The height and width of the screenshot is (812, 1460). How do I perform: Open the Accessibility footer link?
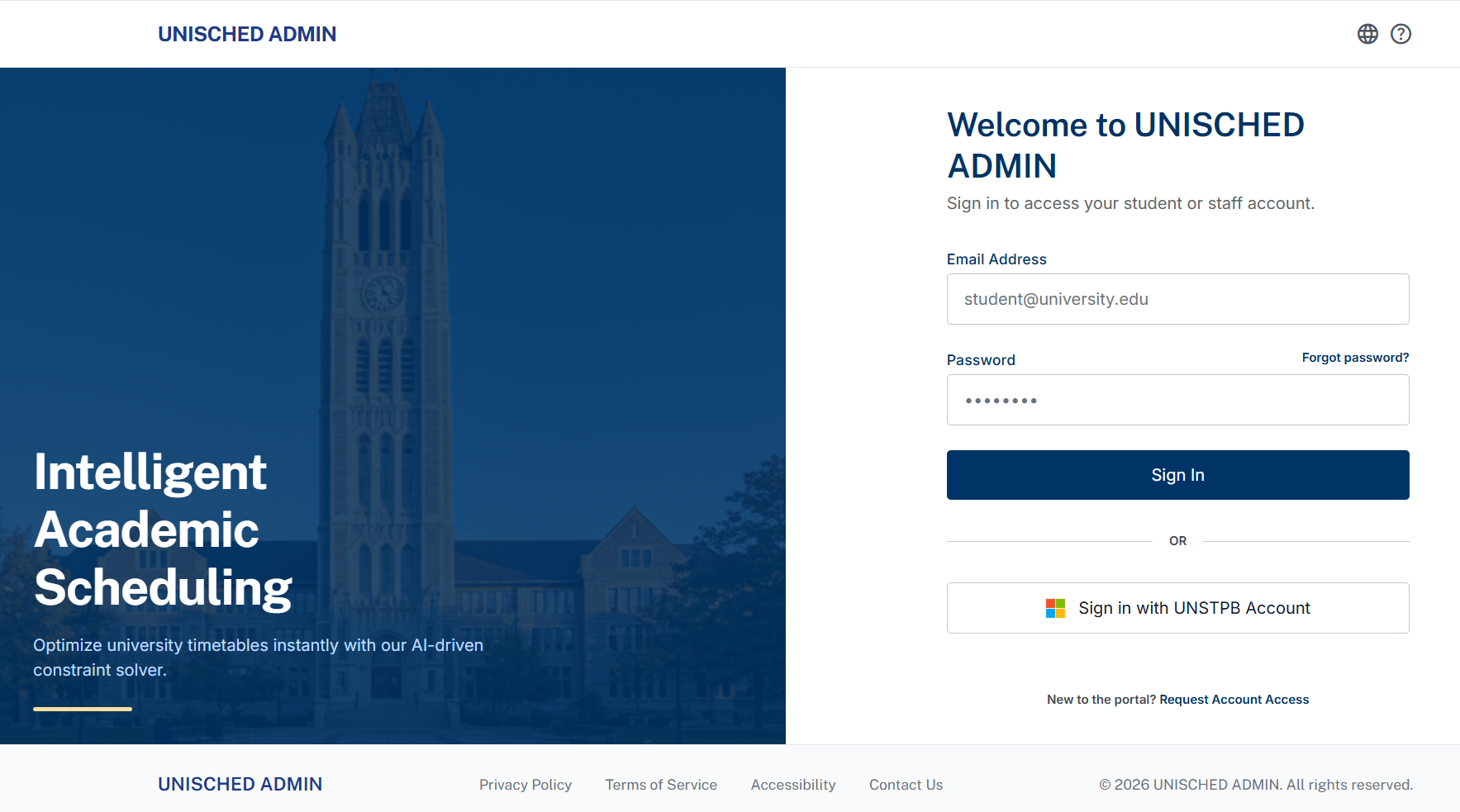point(793,785)
